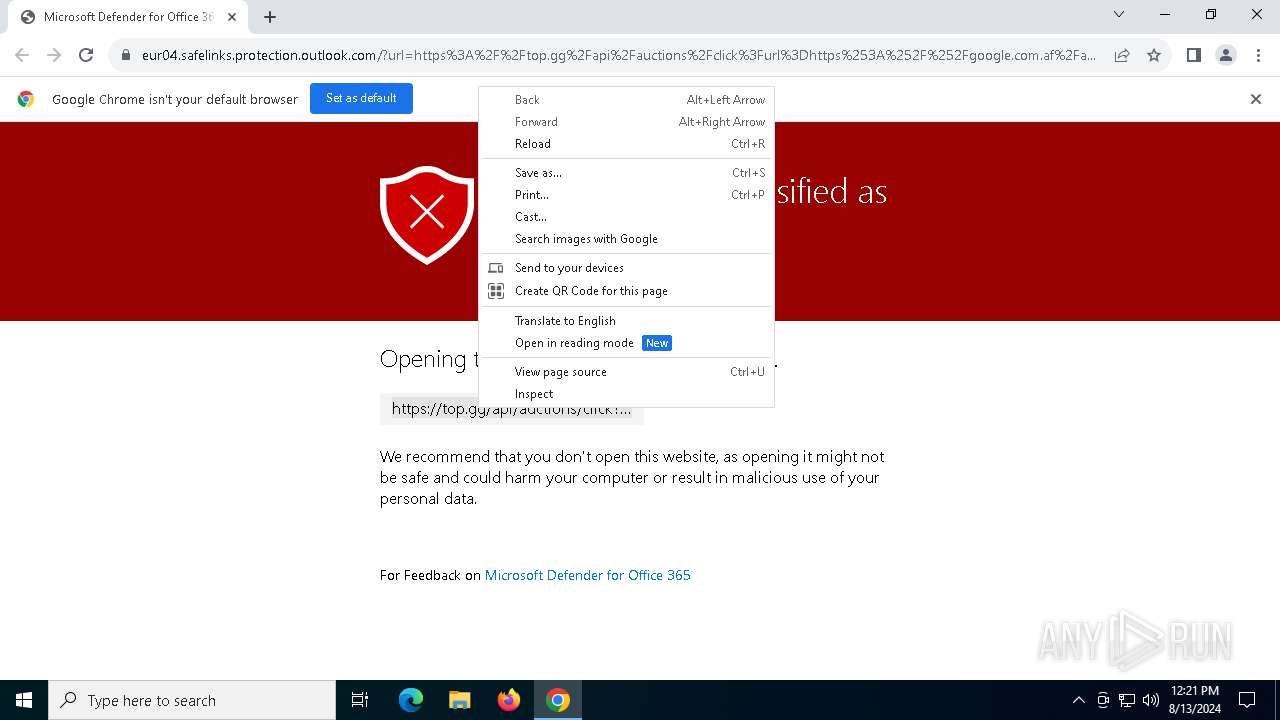Open Task View on taskbar
This screenshot has height=720, width=1280.
[360, 700]
